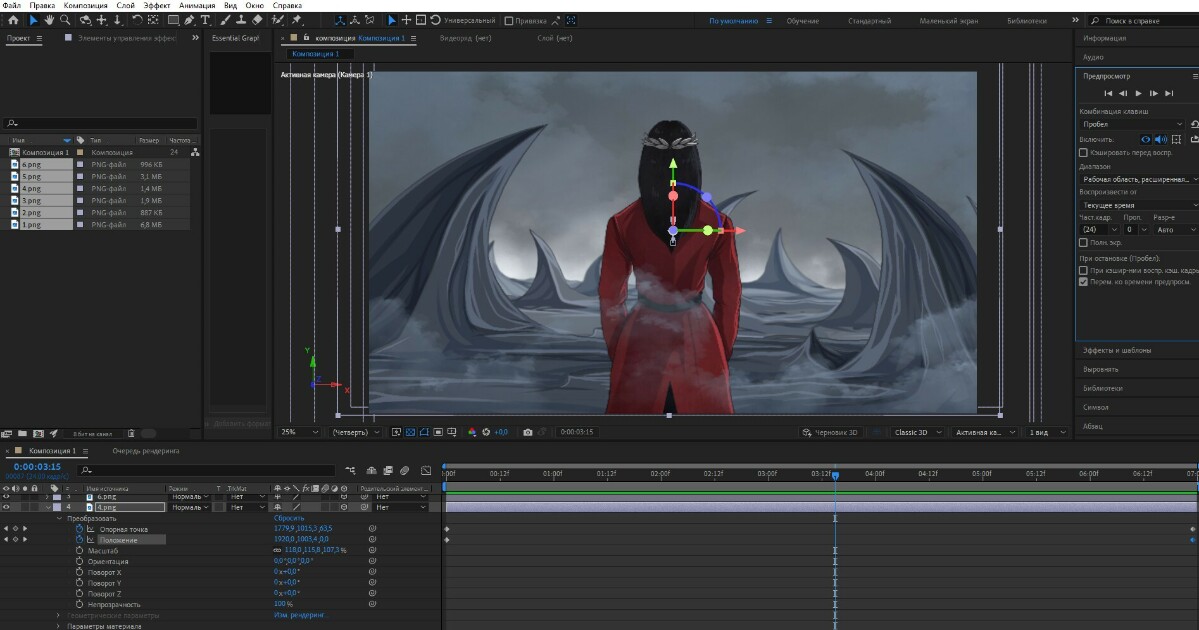Open the Анимация menu
1199x630 pixels.
(x=197, y=5)
